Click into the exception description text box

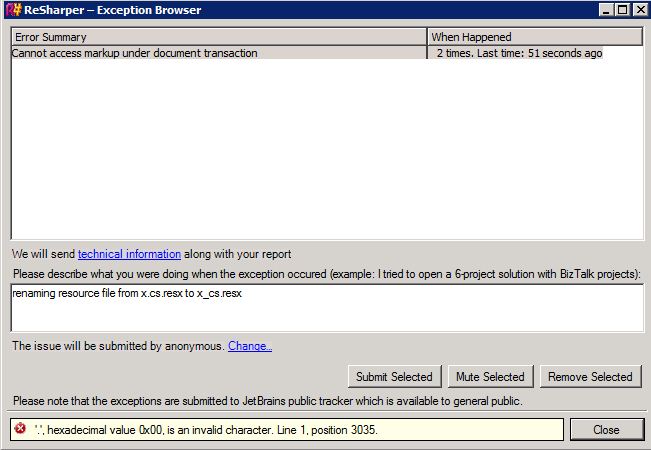pos(327,308)
